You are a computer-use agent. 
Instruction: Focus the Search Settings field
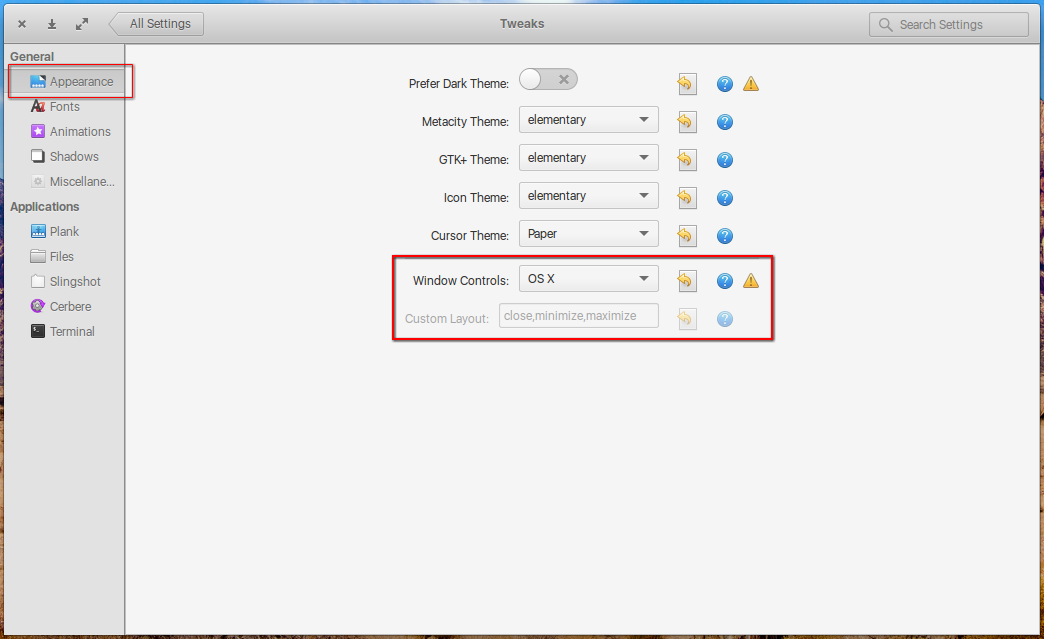pos(949,25)
